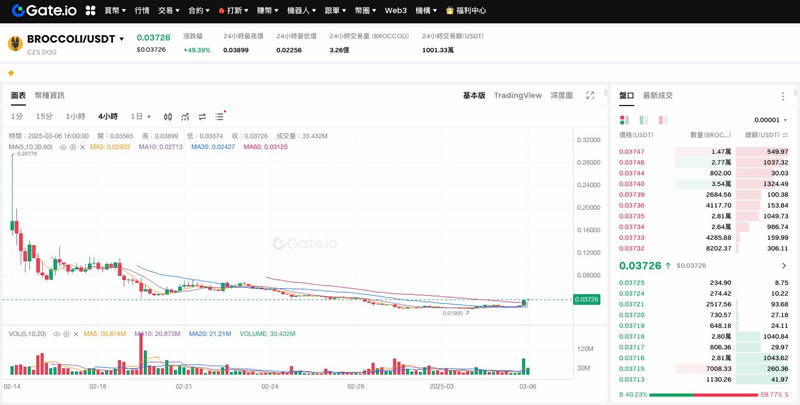Click ask price 0.03747 in order book
This screenshot has width=800, height=405.
click(632, 151)
